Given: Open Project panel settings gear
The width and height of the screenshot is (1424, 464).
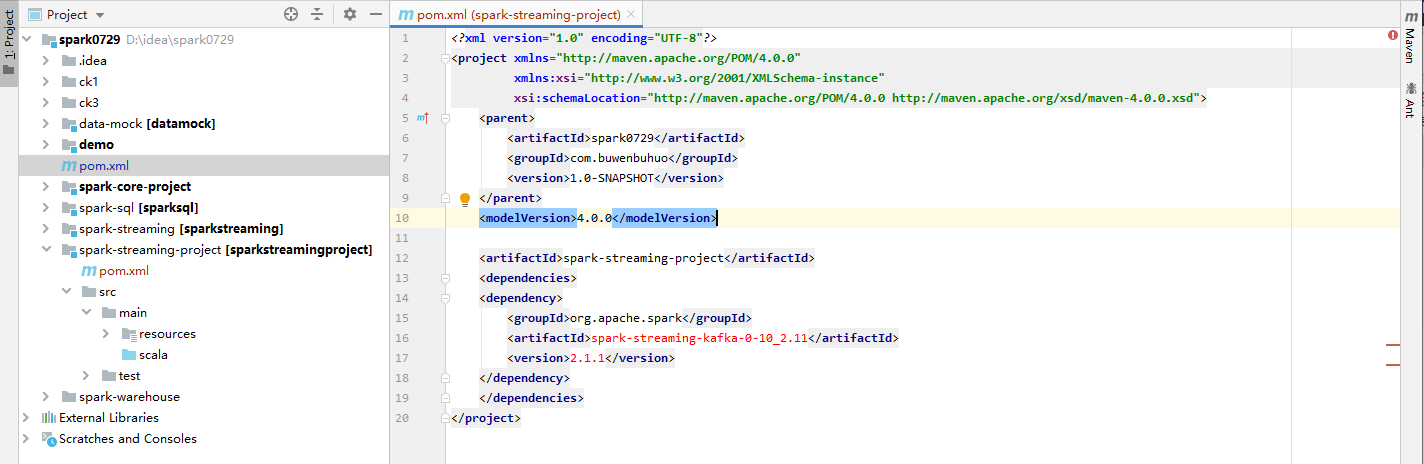Looking at the screenshot, I should [349, 14].
